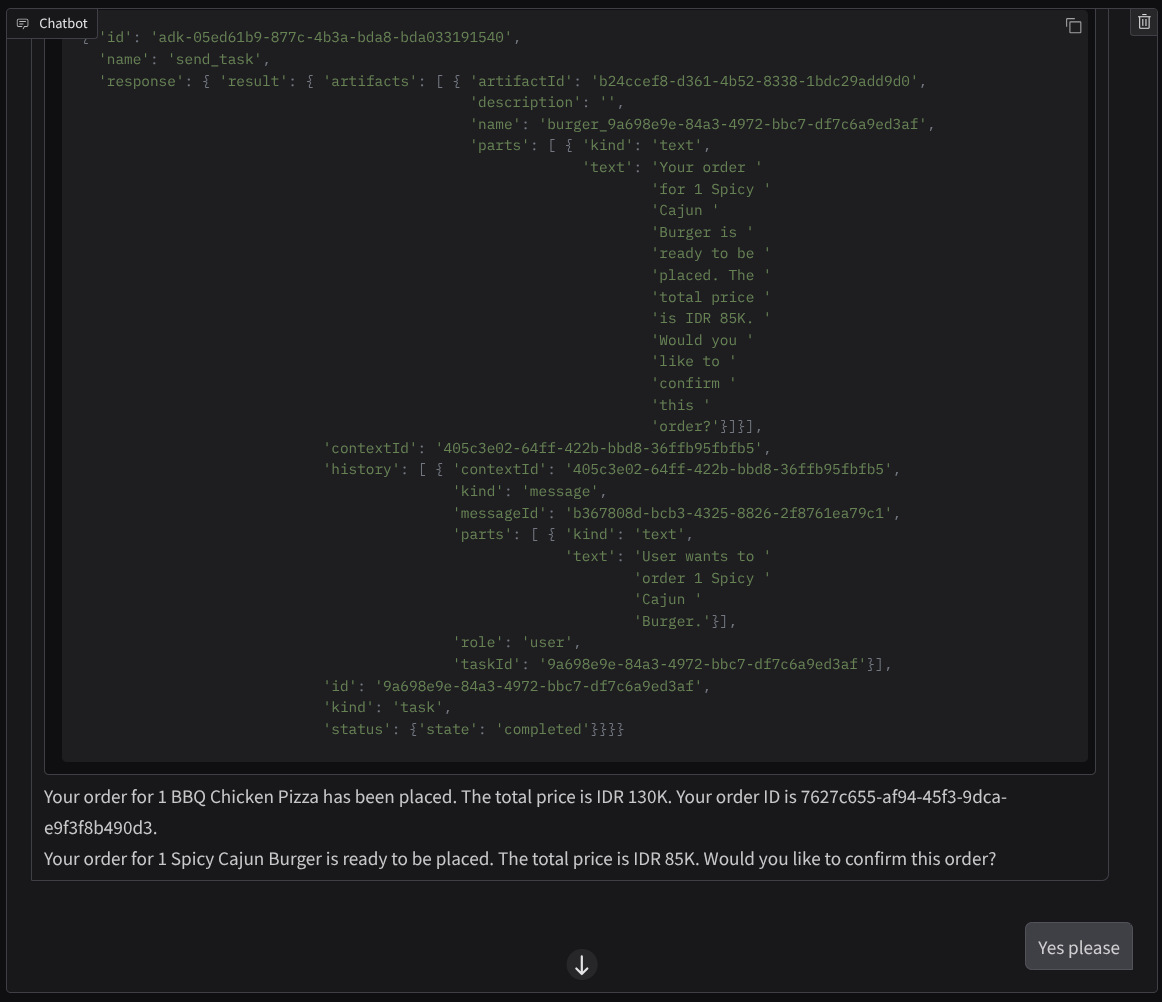Screen dimensions: 1162x1002
Task: Click the artifactId value b24ccef8 in code
Action: click(x=755, y=81)
